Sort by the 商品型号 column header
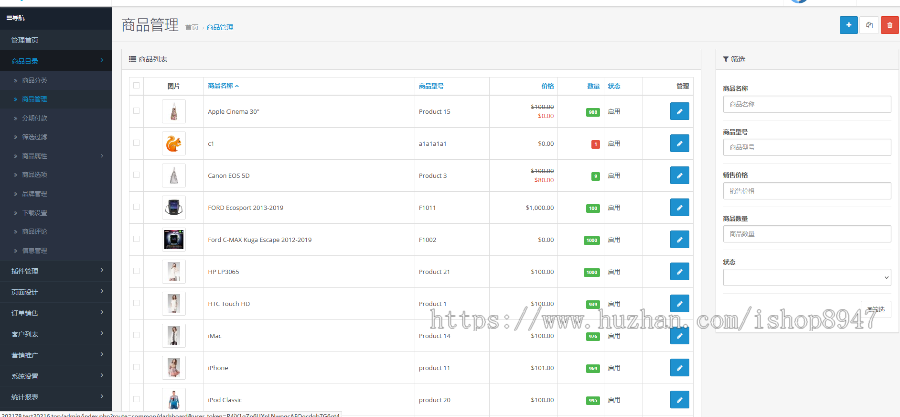 (430, 86)
